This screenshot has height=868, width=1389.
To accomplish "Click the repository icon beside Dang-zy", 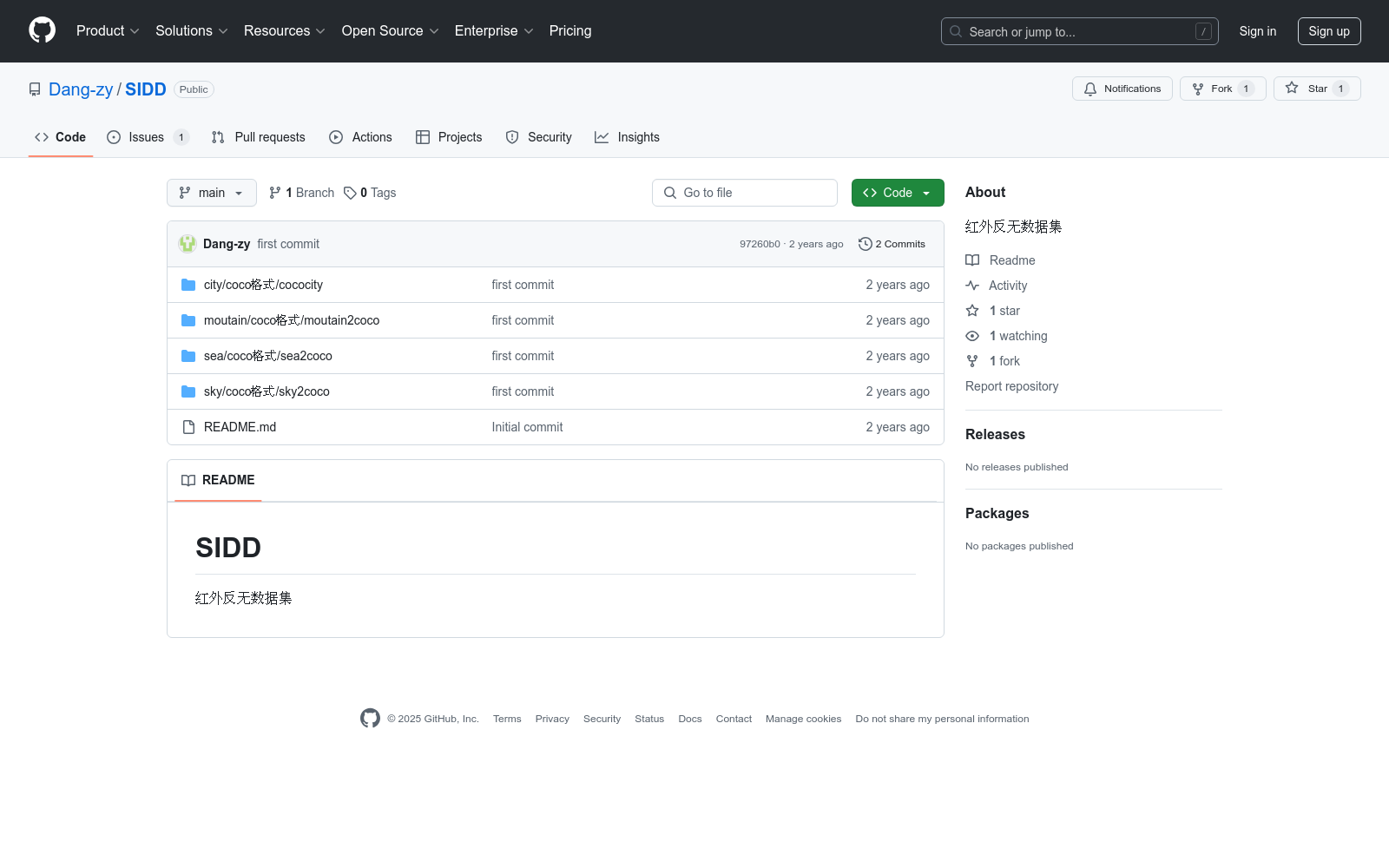I will point(35,89).
